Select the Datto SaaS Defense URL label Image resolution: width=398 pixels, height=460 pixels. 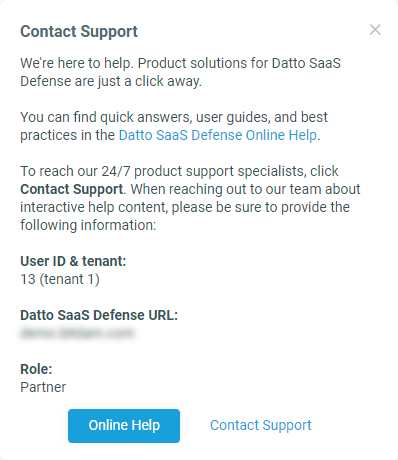coord(99,315)
